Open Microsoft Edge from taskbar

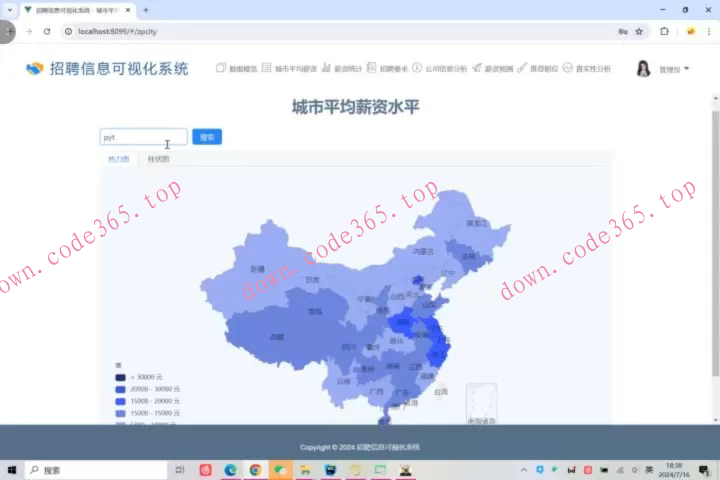point(230,470)
